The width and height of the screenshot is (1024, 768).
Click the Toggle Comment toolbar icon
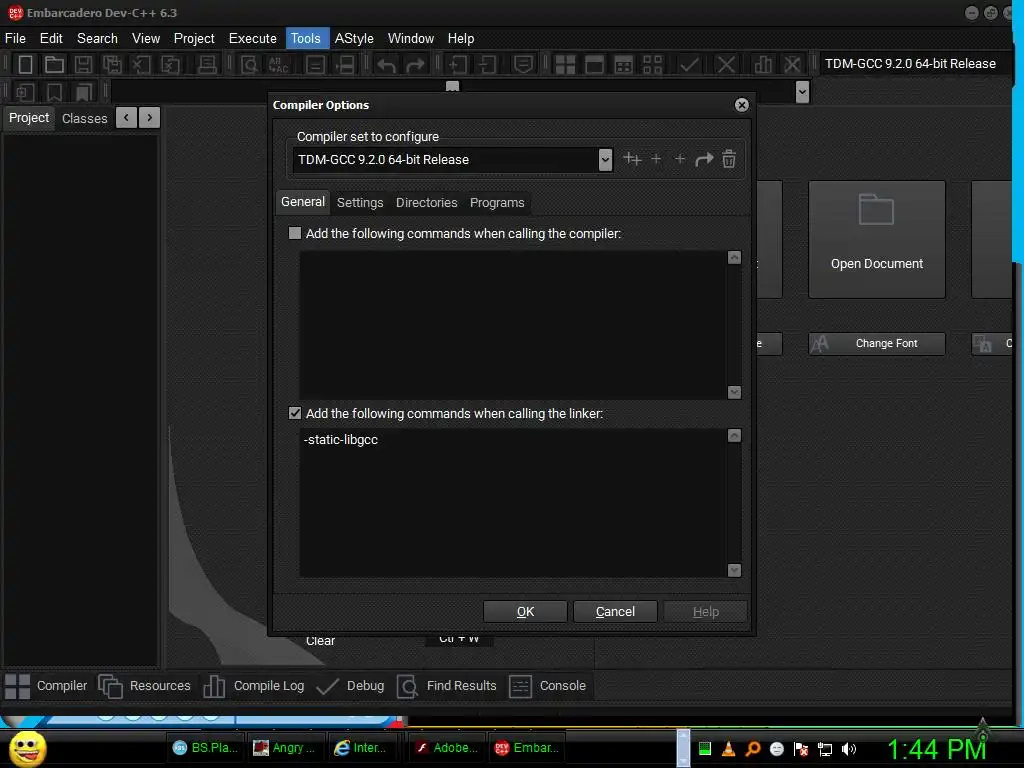(x=523, y=64)
